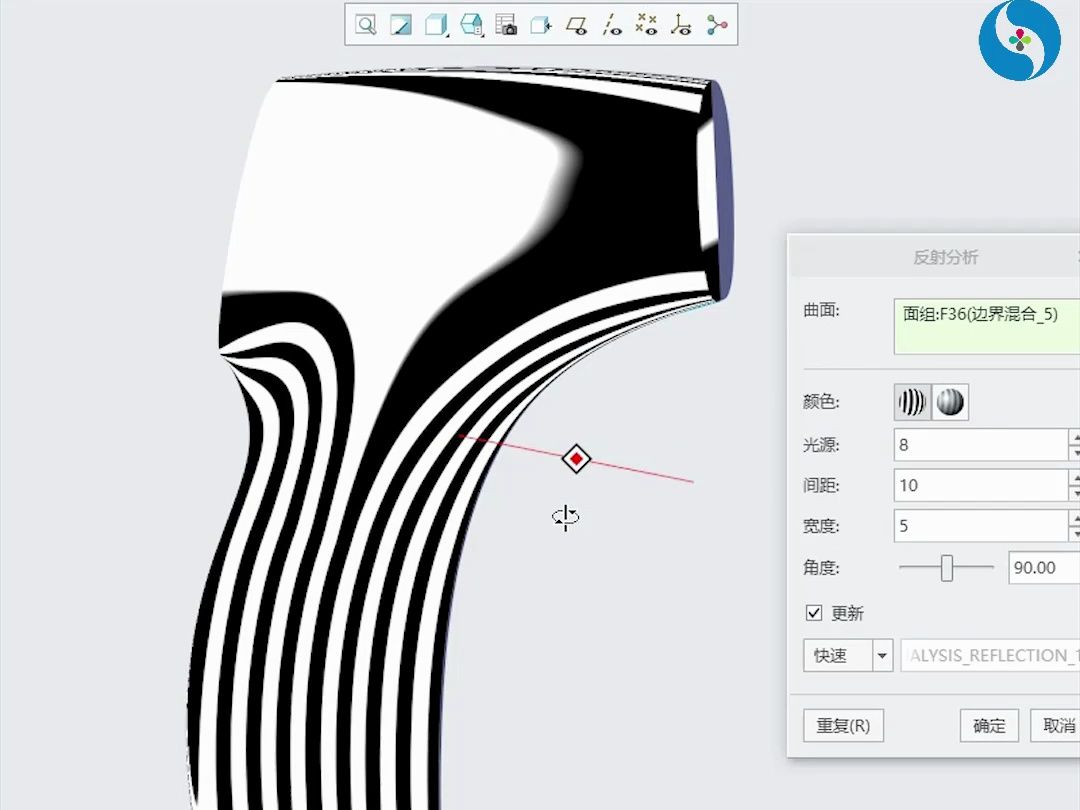Click the 曲面 surface collector box

986,326
